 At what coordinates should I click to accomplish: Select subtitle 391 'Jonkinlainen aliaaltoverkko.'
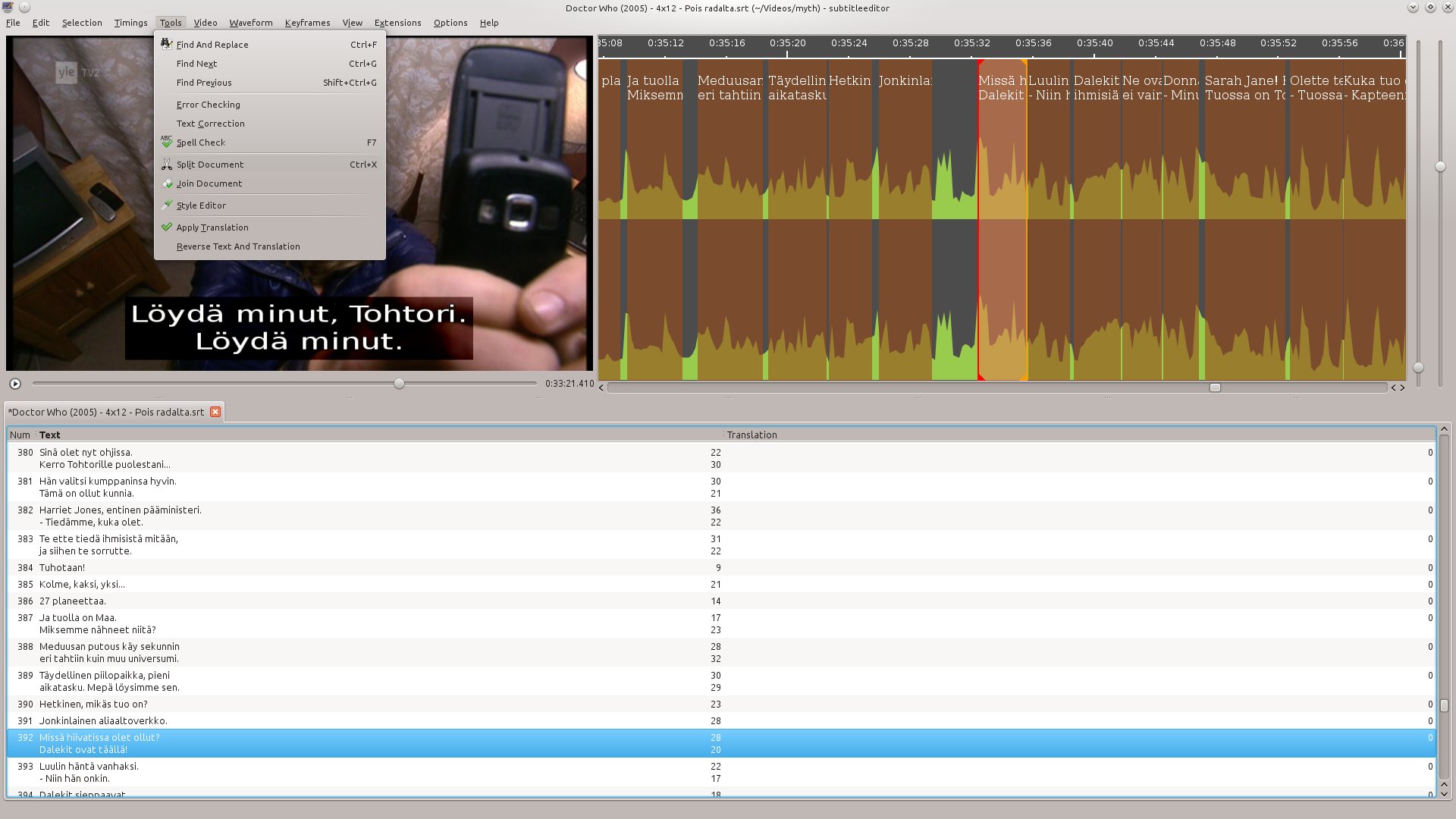click(721, 720)
